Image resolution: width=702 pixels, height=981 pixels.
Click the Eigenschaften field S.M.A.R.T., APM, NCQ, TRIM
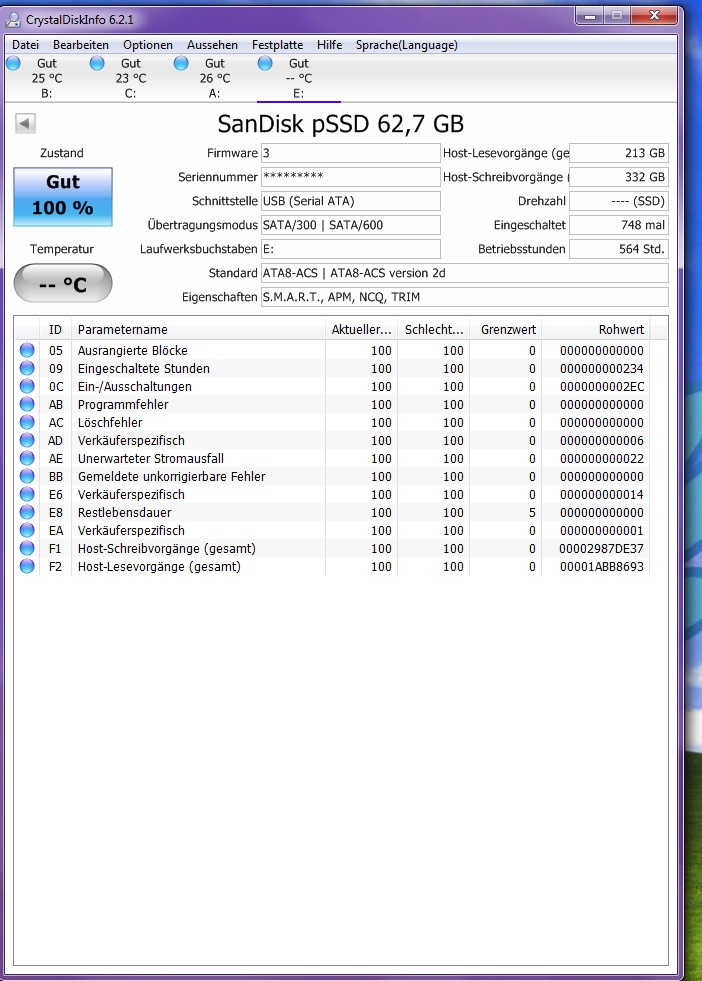click(464, 297)
